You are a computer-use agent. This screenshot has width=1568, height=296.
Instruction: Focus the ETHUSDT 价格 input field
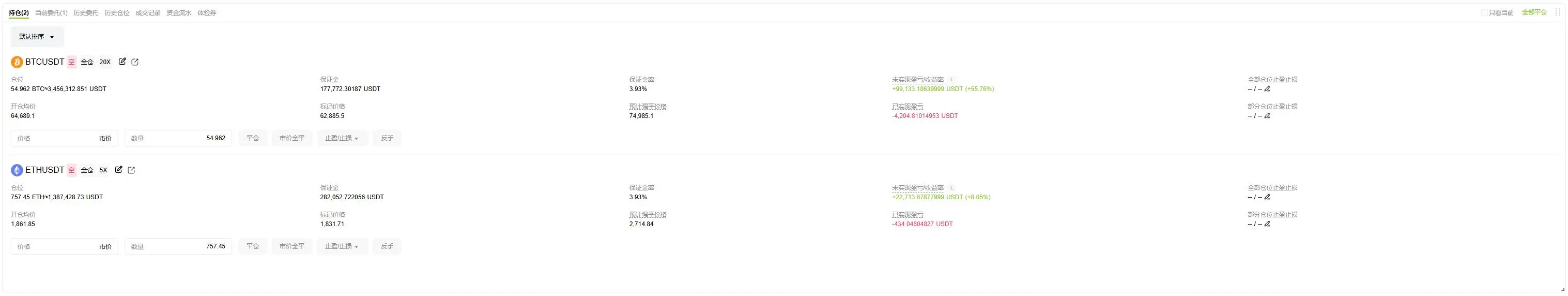click(x=65, y=247)
